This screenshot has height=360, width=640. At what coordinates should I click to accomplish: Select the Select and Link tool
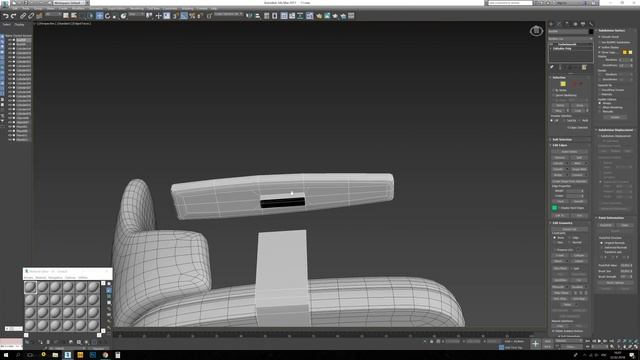coord(23,16)
